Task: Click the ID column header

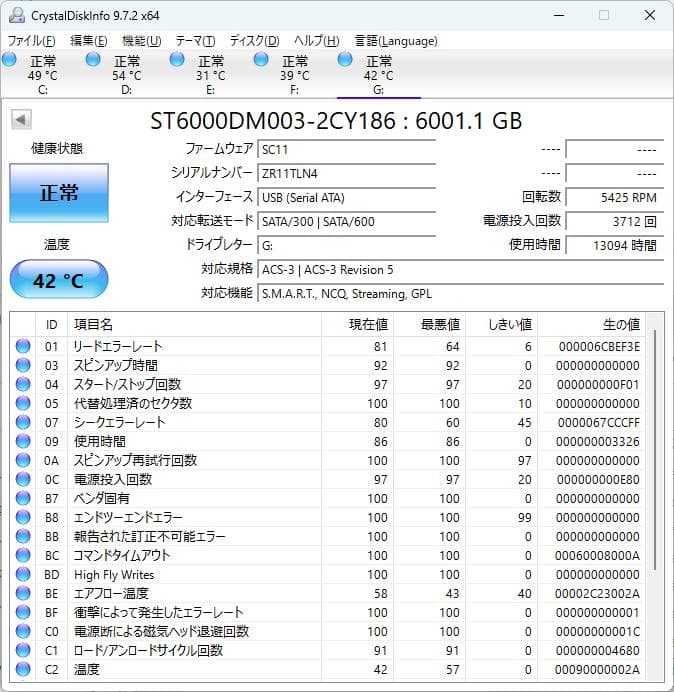Action: click(51, 324)
